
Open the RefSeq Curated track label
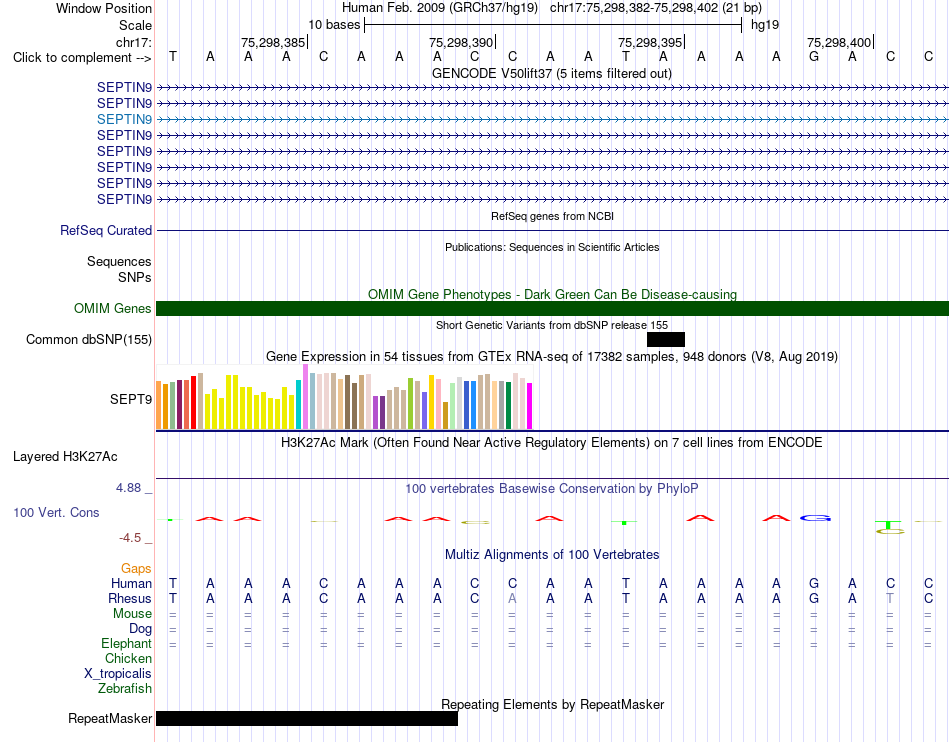(106, 230)
